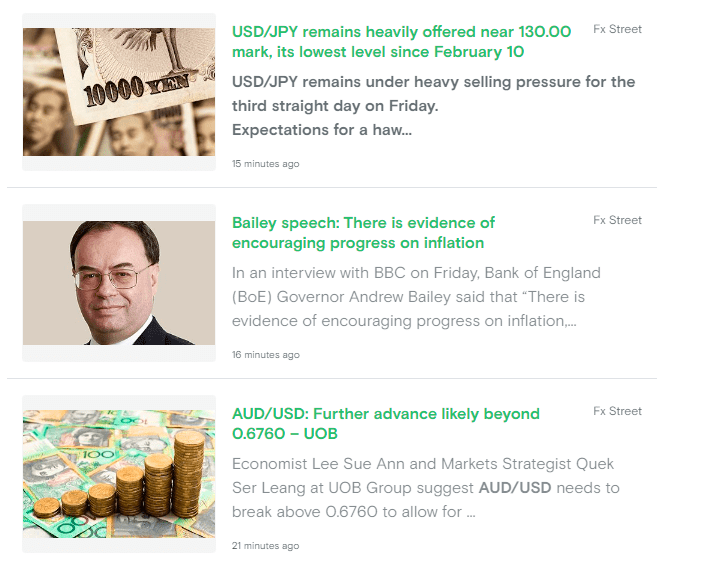The height and width of the screenshot is (577, 701).
Task: Click 'encouraging progress on inflation' title line
Action: pos(358,243)
